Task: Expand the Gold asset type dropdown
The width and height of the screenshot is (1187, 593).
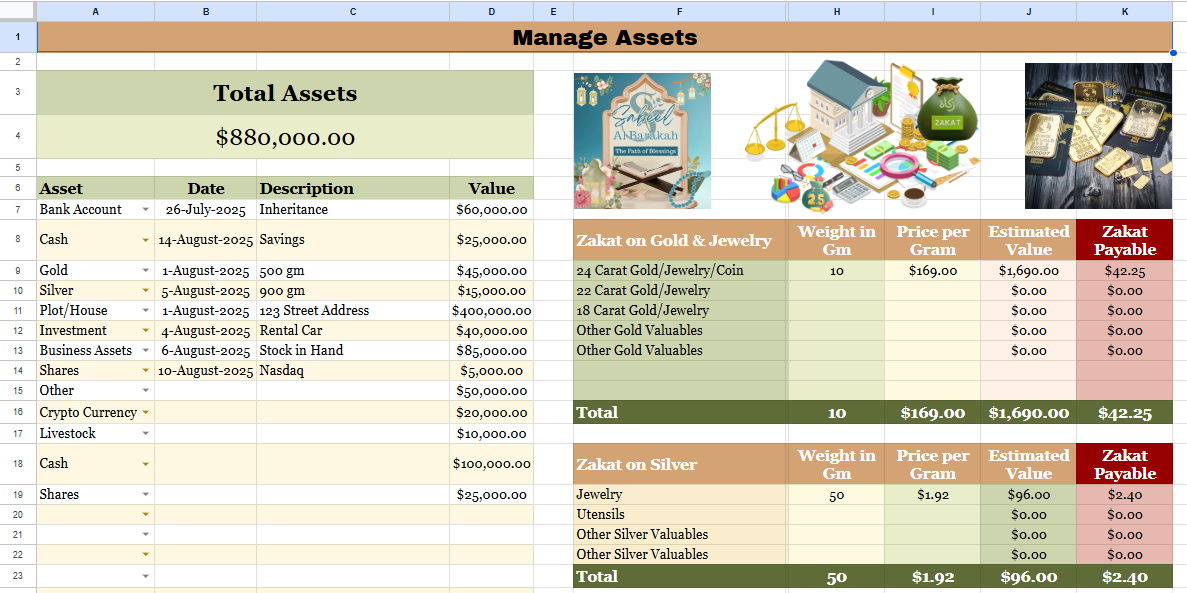Action: click(x=146, y=271)
